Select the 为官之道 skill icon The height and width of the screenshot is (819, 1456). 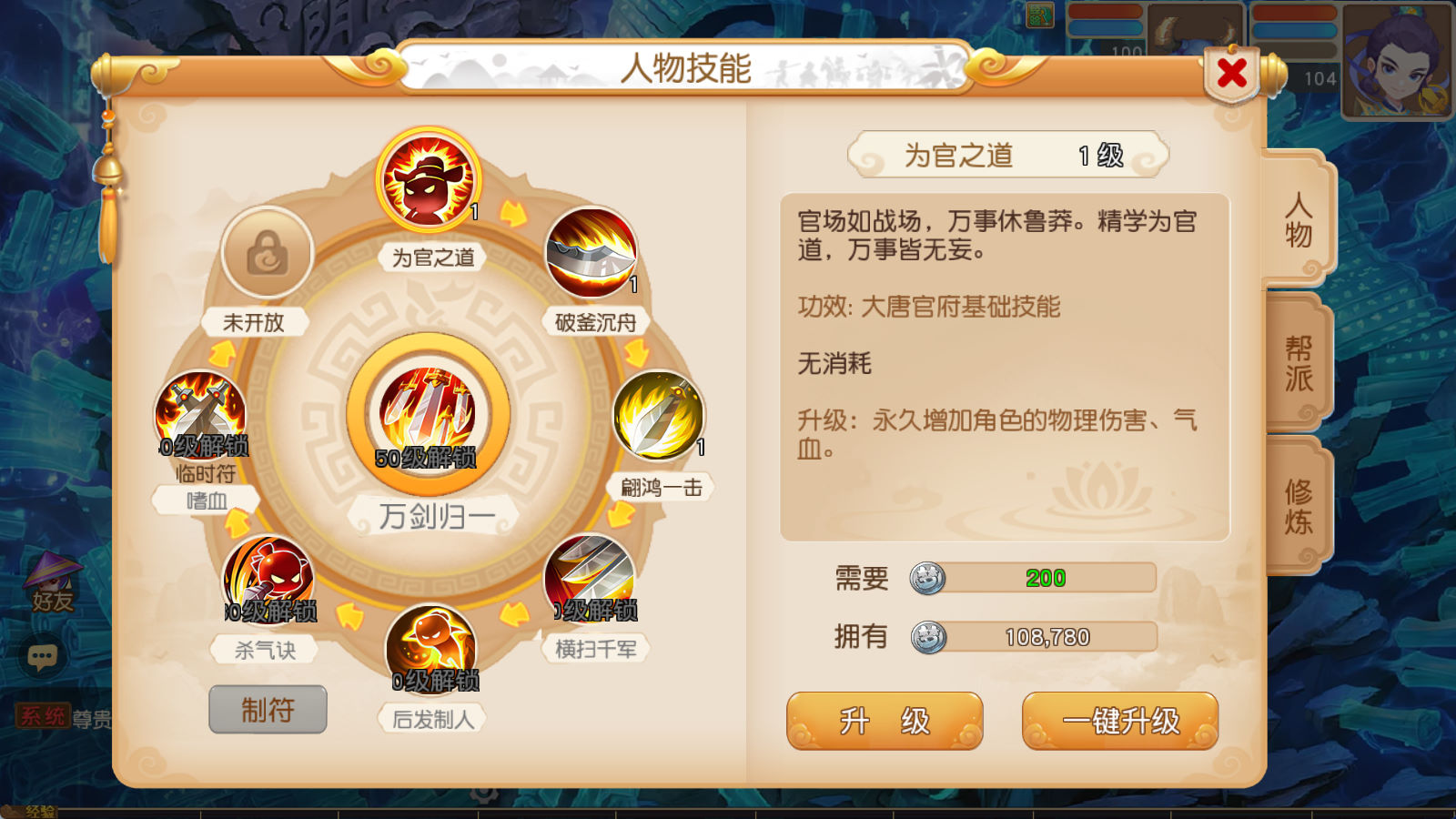pos(428,180)
